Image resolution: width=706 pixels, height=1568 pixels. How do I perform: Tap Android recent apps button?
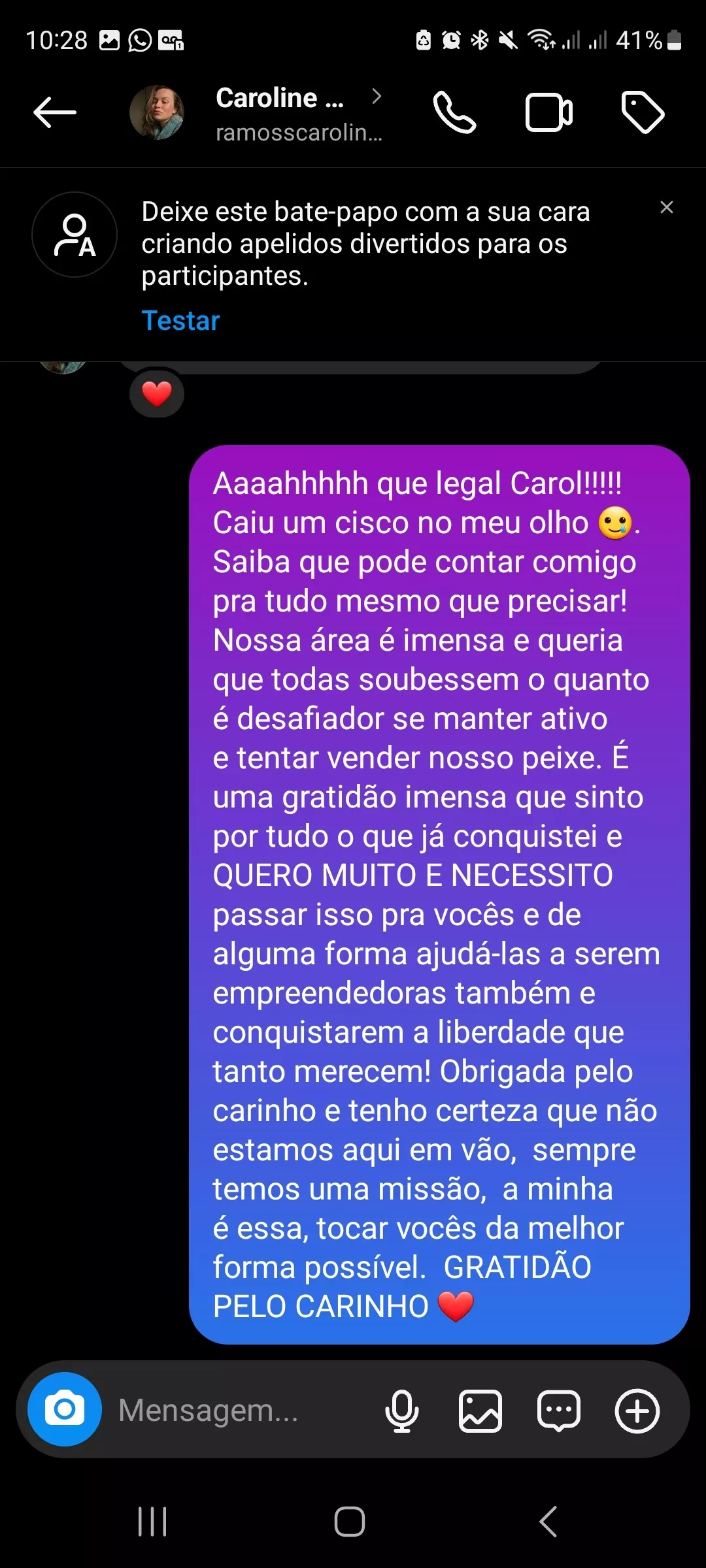pos(152,1522)
